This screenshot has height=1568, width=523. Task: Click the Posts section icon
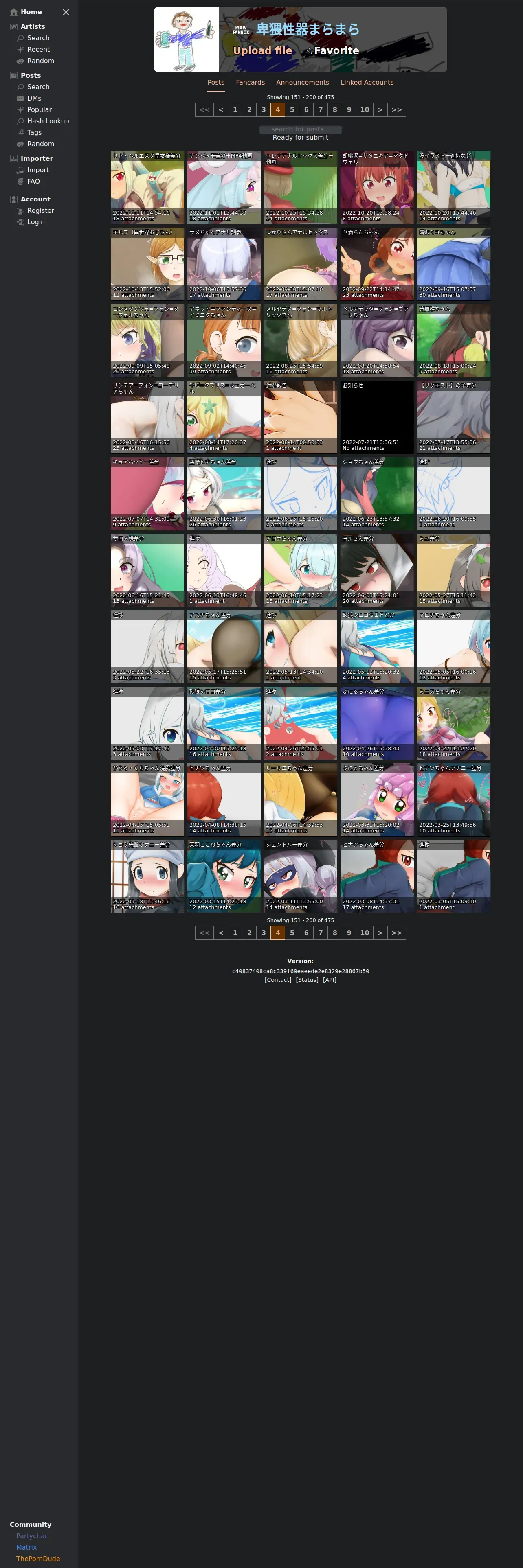pos(13,75)
